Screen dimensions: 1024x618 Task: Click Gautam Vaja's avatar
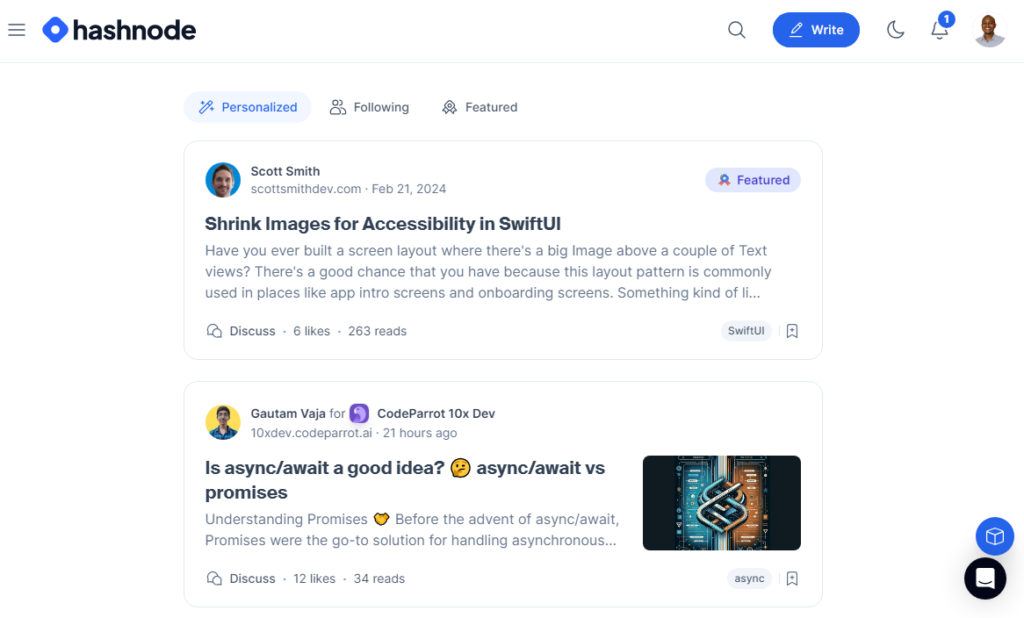point(223,422)
